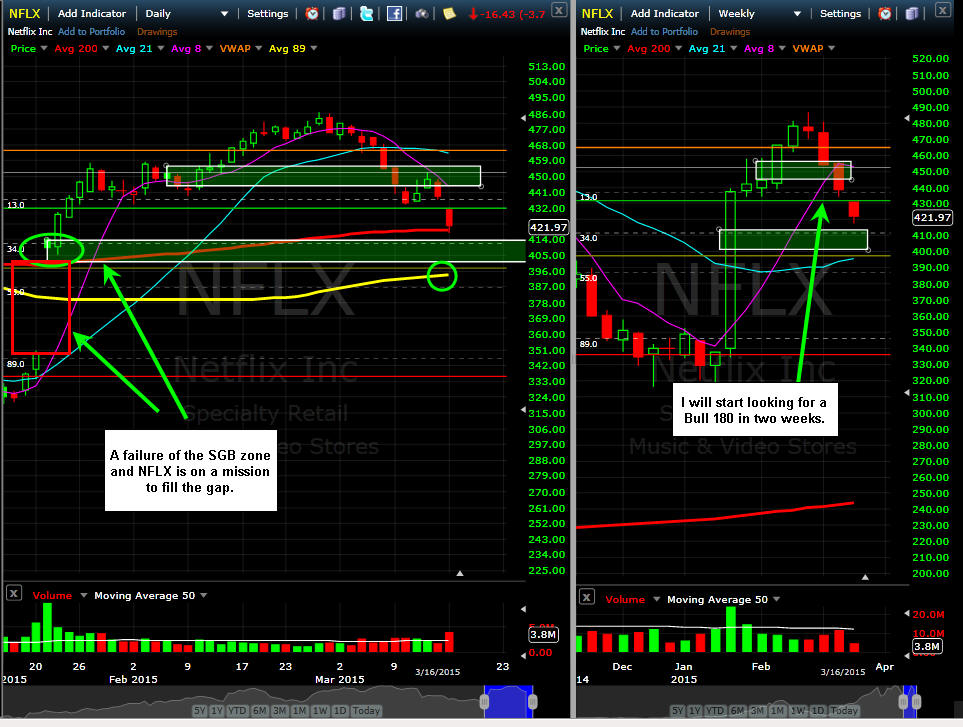963x727 pixels.
Task: Expand Price options in Weekly chart
Action: (x=617, y=49)
